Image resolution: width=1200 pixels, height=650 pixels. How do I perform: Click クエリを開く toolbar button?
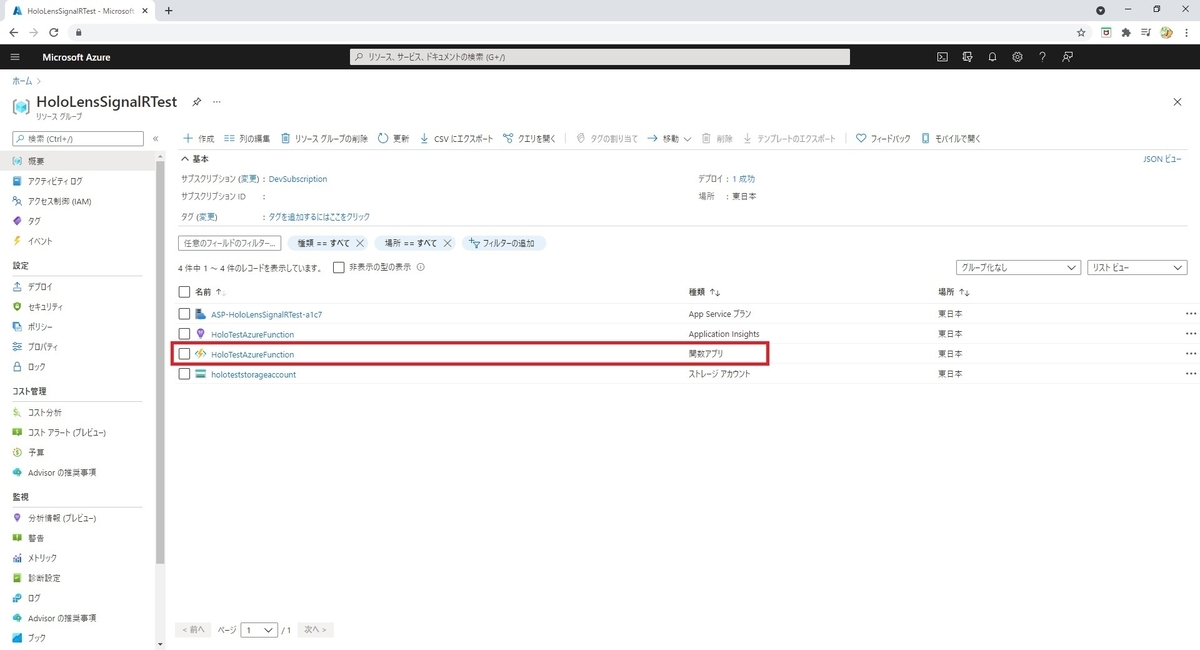point(529,138)
